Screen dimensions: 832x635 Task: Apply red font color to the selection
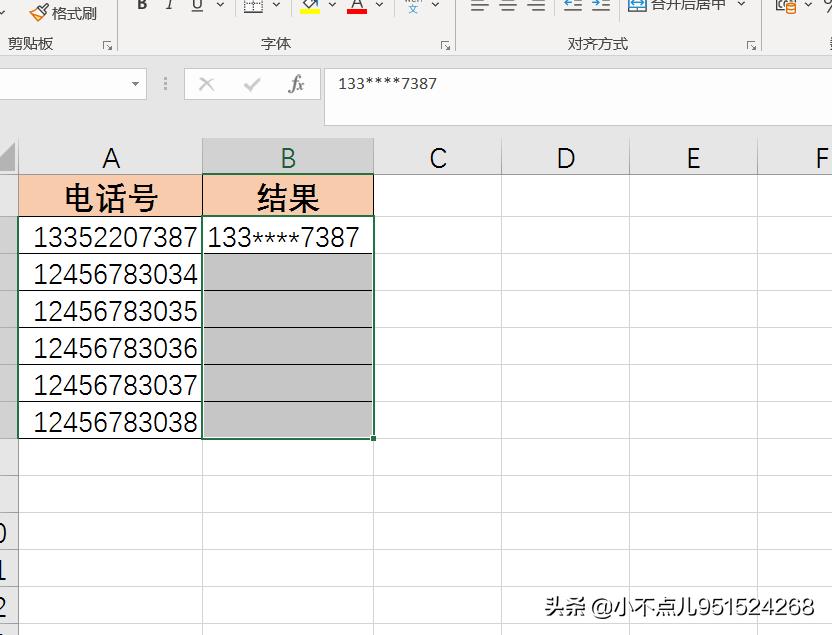pyautogui.click(x=356, y=10)
